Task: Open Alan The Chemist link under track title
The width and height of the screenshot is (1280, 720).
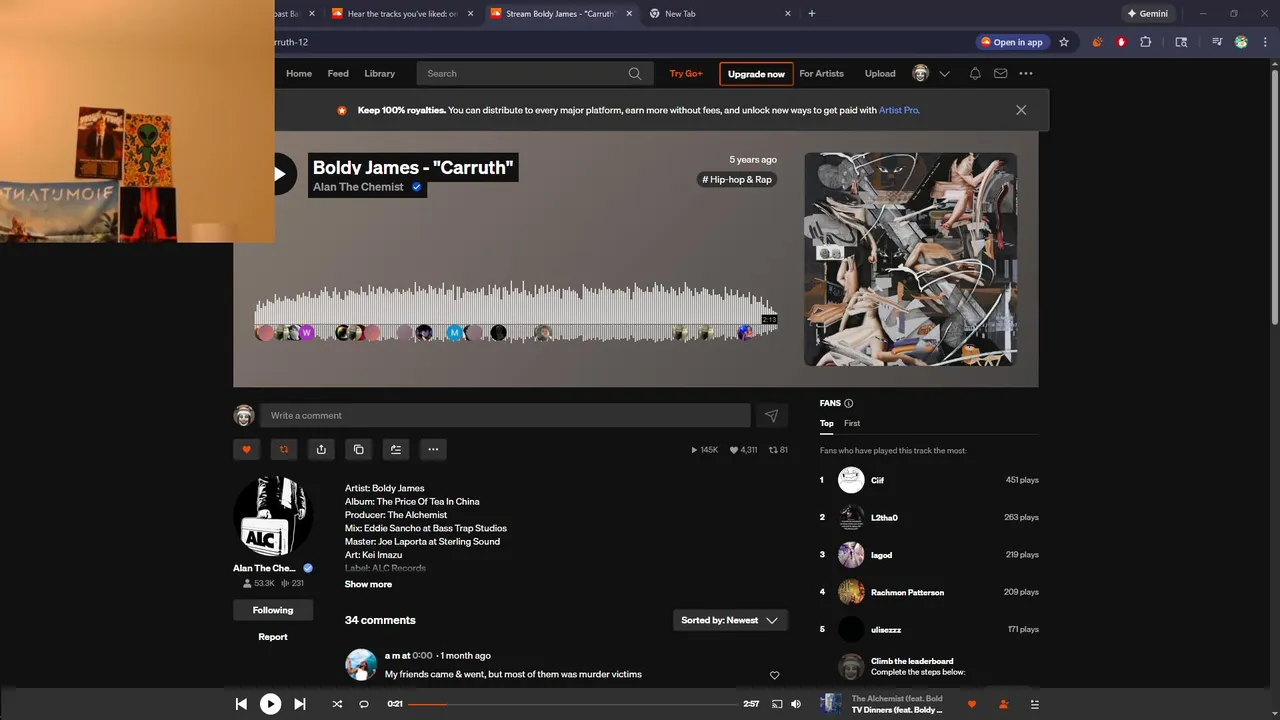Action: [358, 187]
